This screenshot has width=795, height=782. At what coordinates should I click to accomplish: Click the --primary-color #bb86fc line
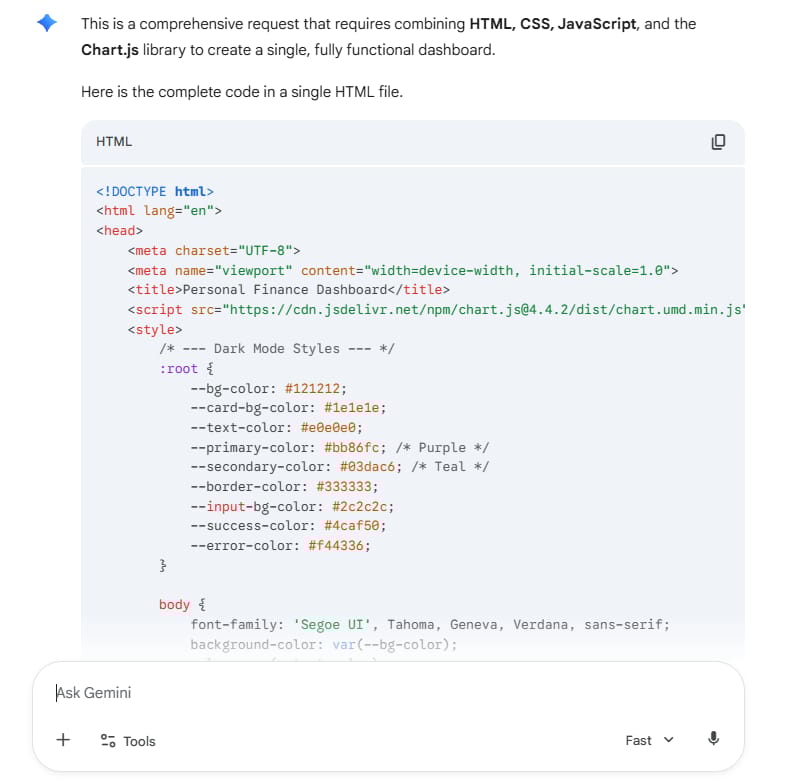(340, 447)
